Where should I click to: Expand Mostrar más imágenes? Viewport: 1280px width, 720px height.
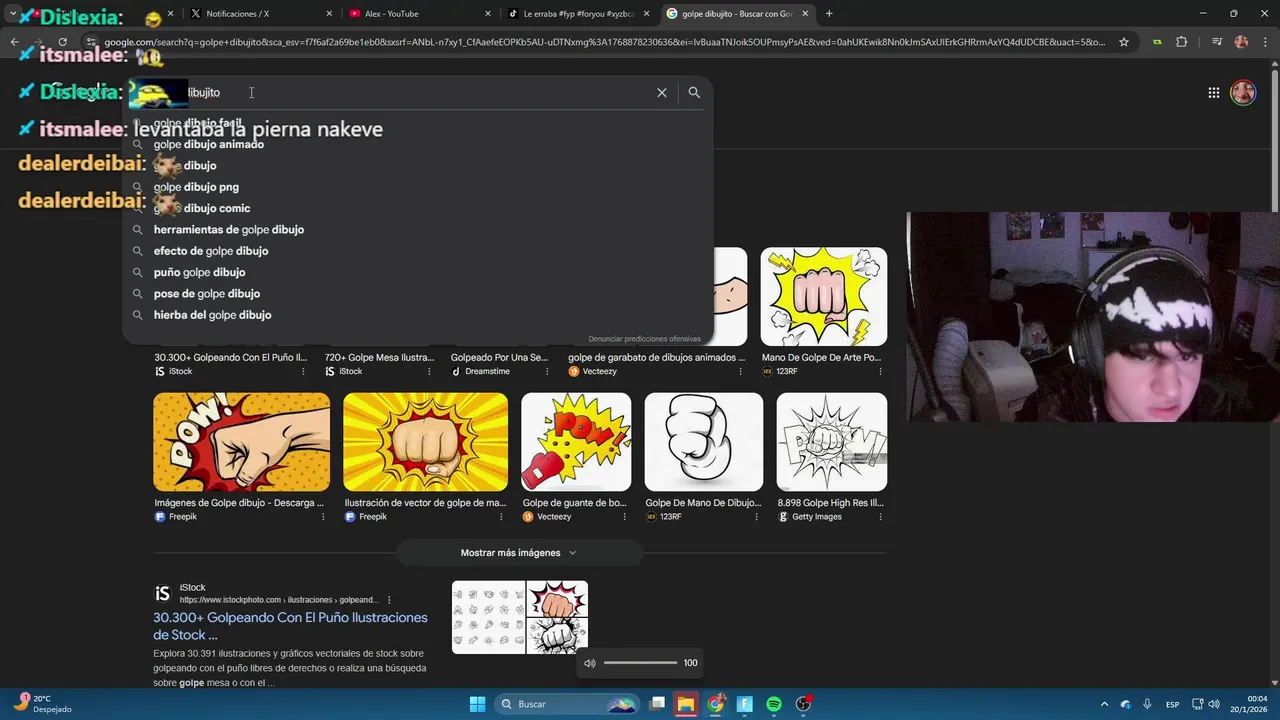[x=518, y=553]
